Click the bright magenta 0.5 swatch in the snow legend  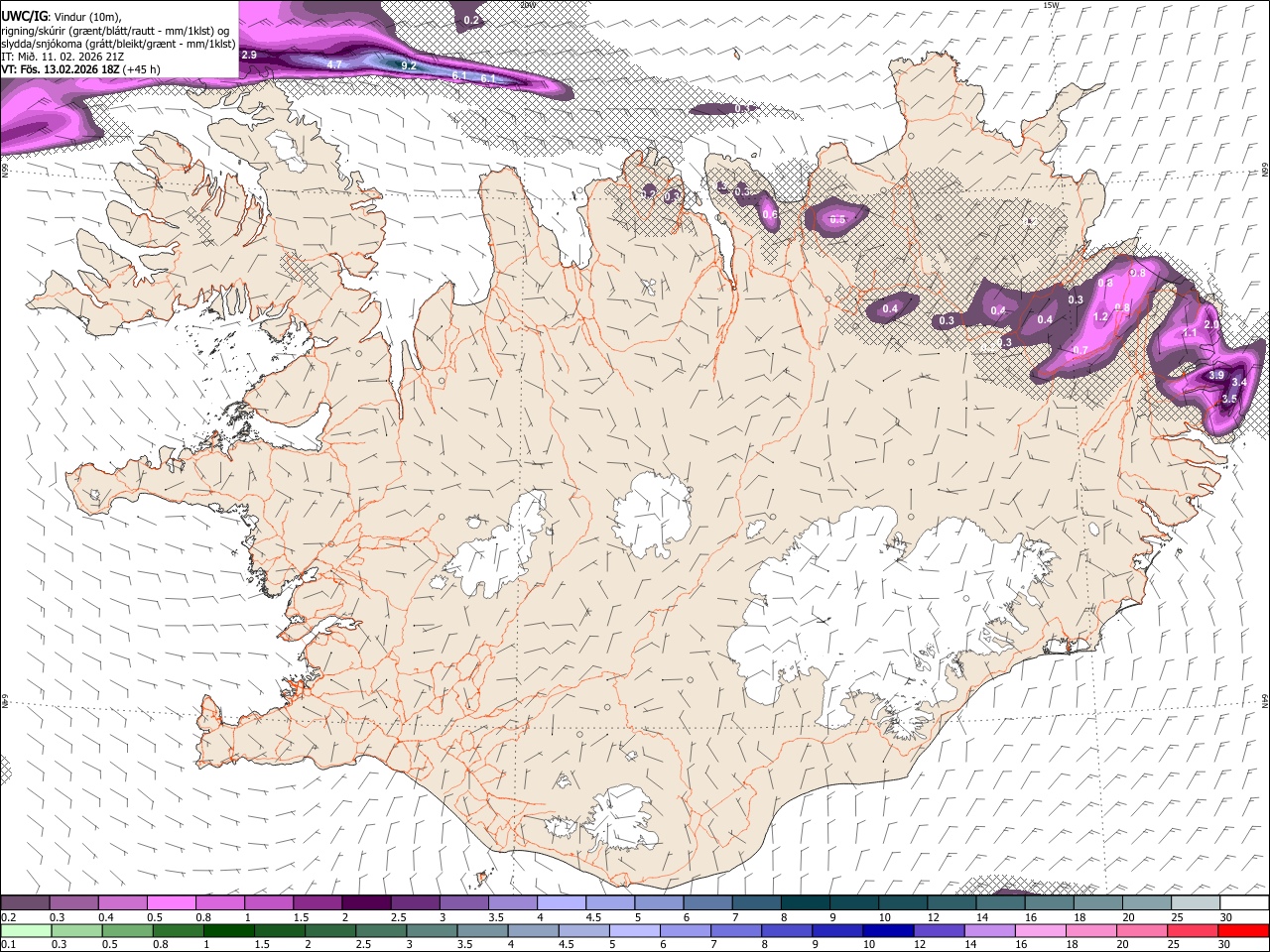[171, 902]
